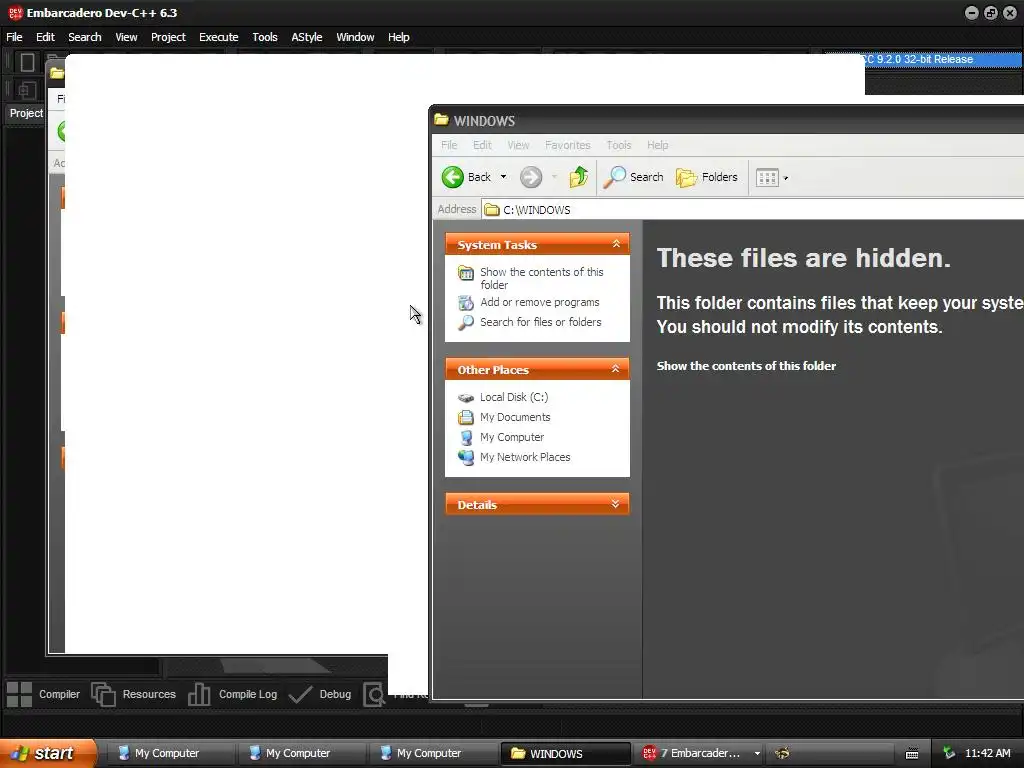Open the Search menu in Dev-C++

[85, 37]
